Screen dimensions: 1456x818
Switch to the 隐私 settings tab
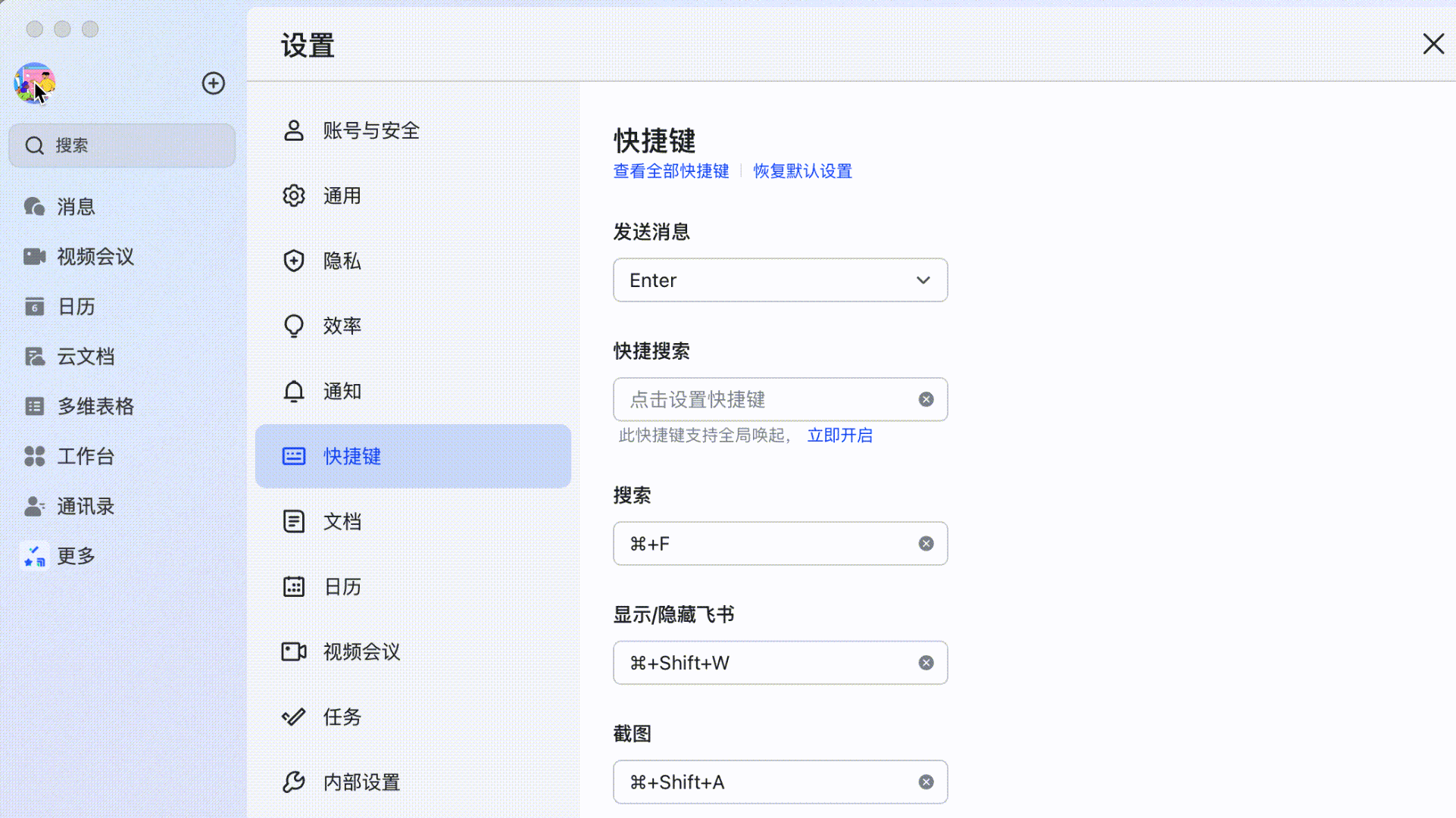tap(413, 261)
